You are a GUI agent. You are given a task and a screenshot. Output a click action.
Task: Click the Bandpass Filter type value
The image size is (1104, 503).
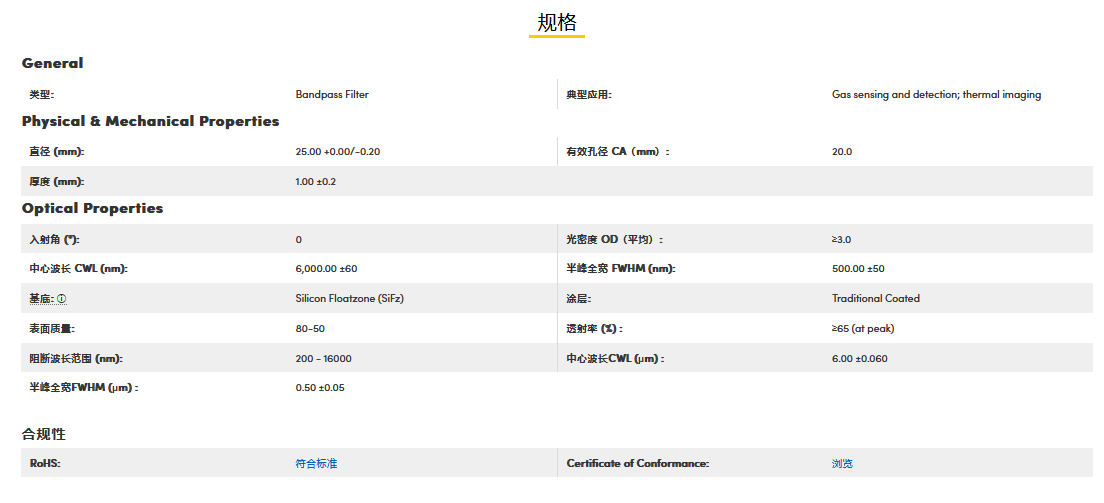(x=332, y=95)
